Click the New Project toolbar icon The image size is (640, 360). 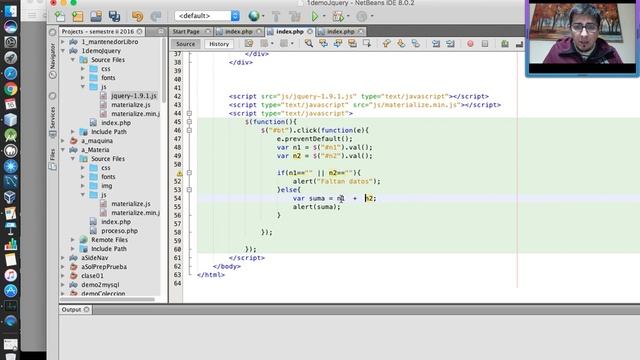(x=78, y=16)
